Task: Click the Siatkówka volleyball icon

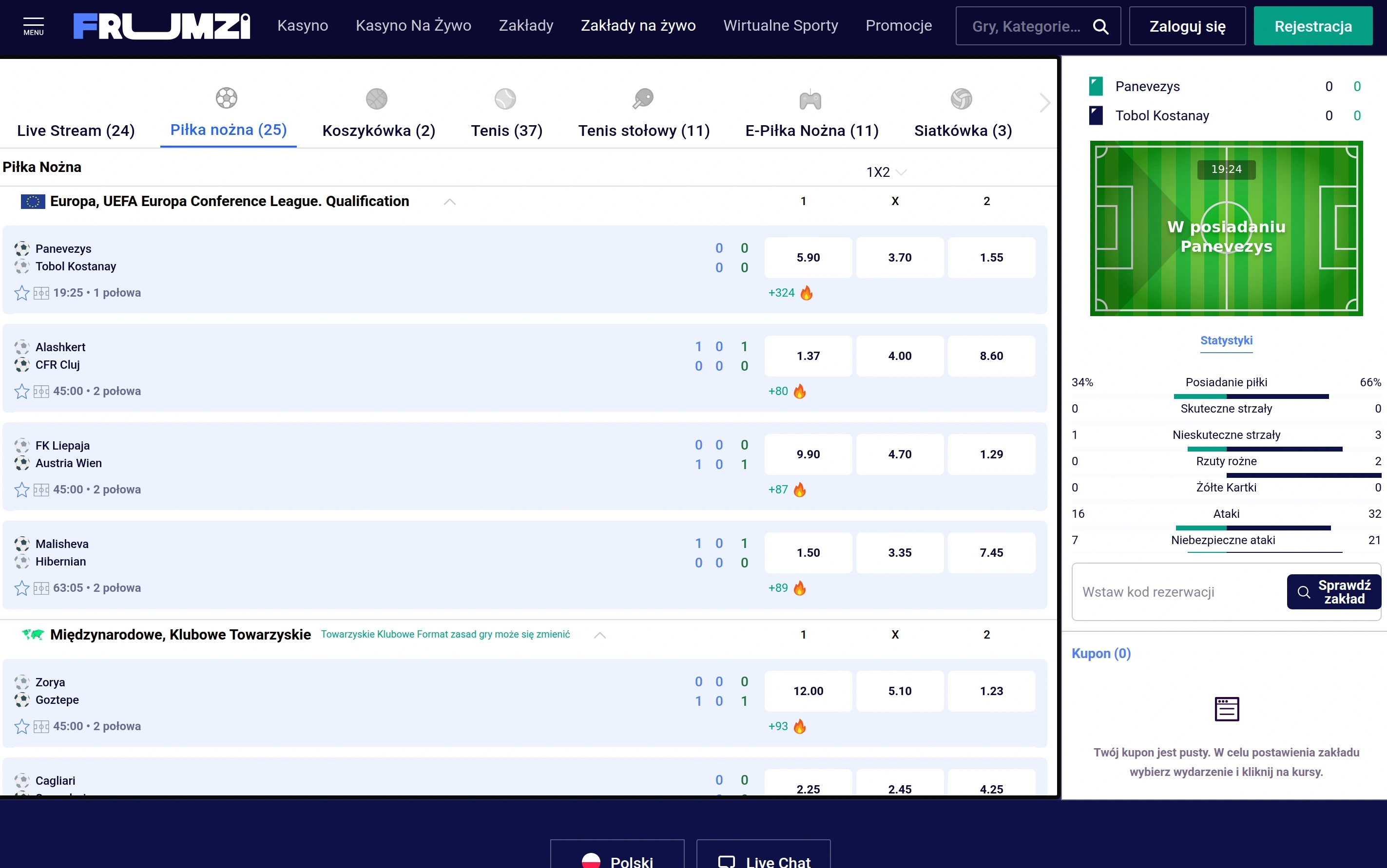Action: (962, 99)
